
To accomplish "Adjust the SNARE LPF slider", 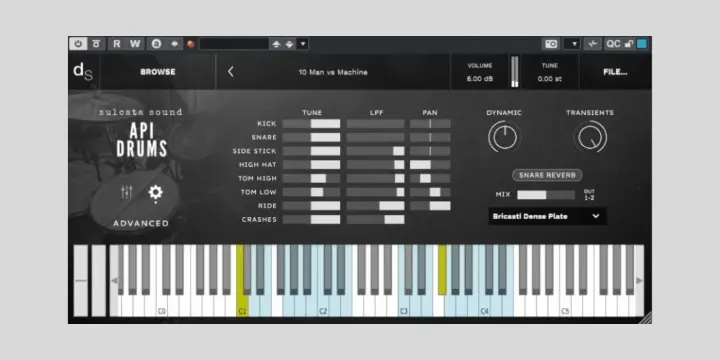I will point(376,137).
